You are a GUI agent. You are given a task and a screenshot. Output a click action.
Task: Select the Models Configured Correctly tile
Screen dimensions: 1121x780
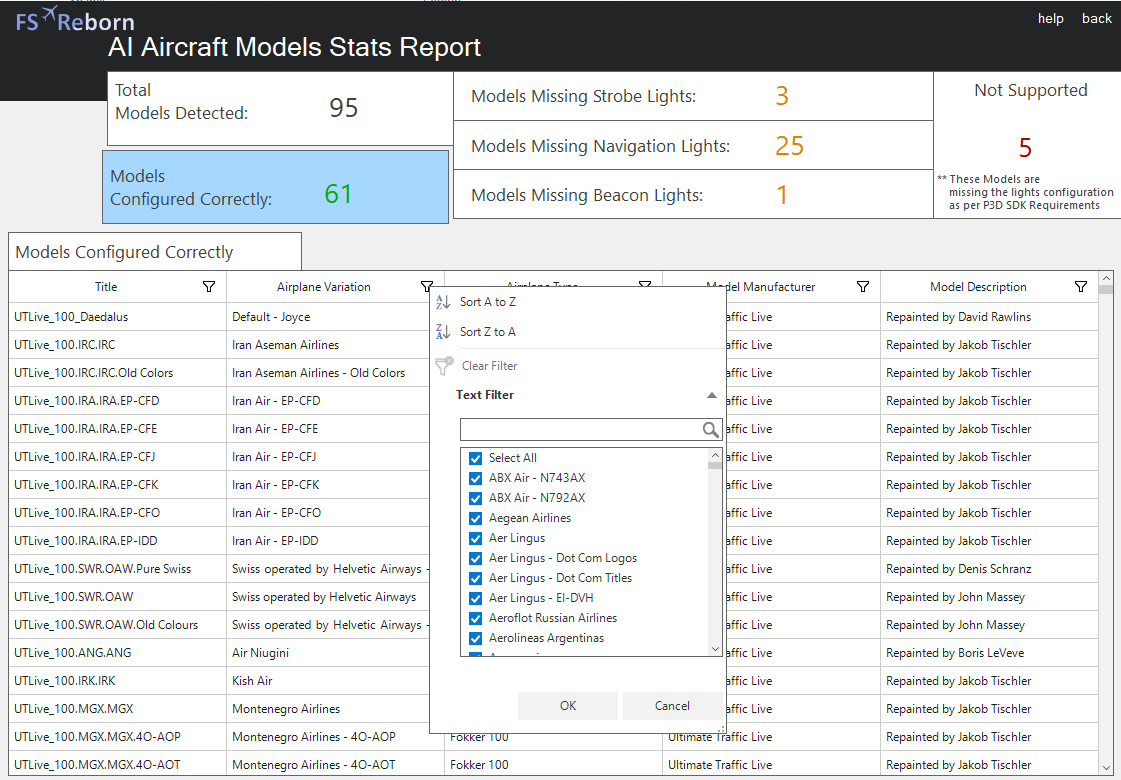click(x=275, y=188)
